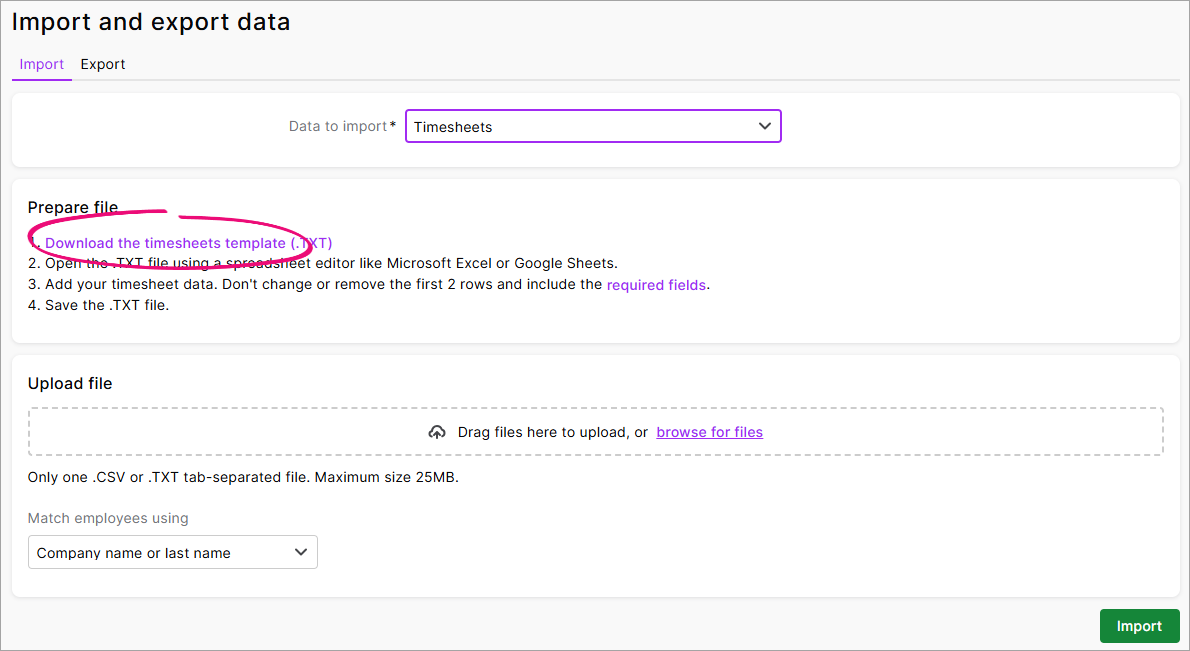1190x651 pixels.
Task: Switch to the Export tab
Action: 102,64
